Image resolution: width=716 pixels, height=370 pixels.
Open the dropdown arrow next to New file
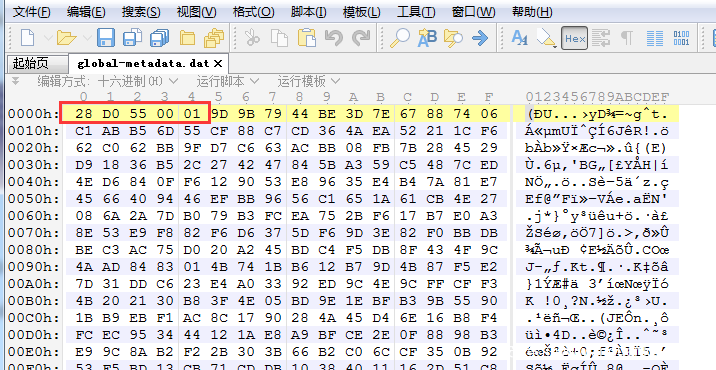point(47,38)
